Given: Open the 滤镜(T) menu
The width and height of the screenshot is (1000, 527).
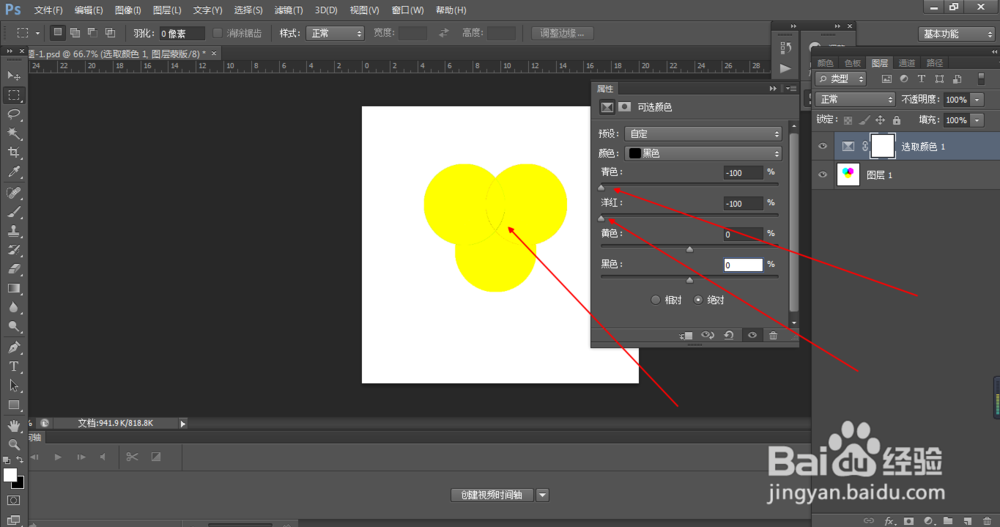Looking at the screenshot, I should (288, 10).
